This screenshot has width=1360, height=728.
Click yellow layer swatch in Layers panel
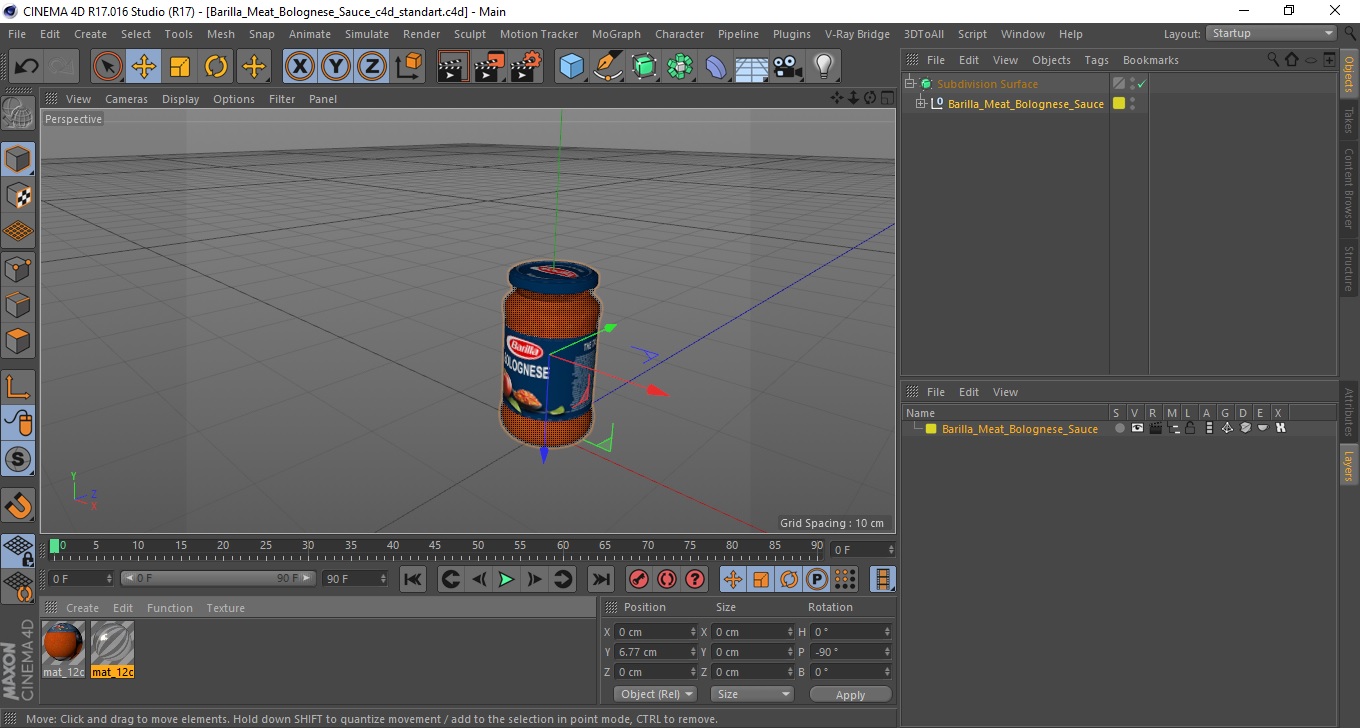tap(931, 429)
